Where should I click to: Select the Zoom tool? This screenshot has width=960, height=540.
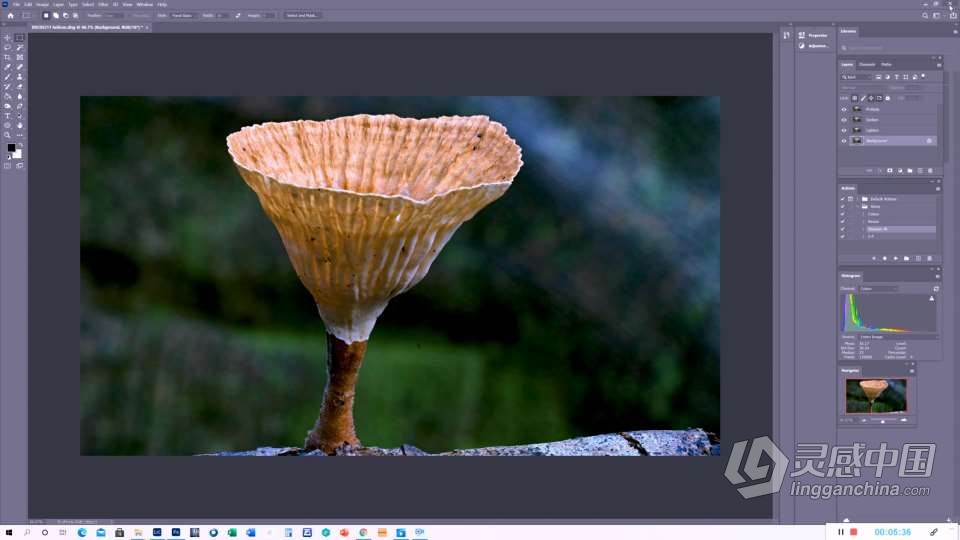7,135
